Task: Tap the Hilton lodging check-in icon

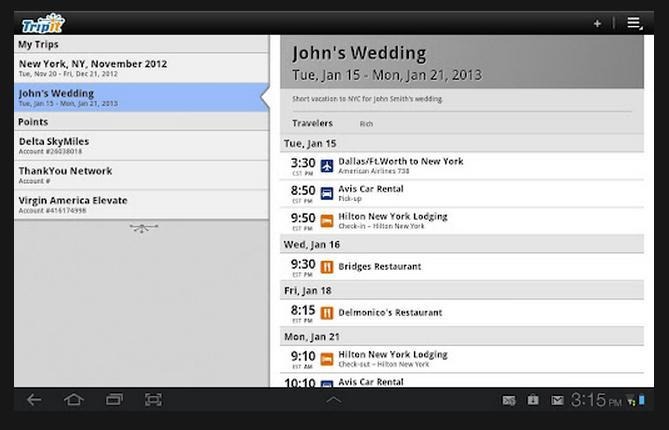Action: 326,221
